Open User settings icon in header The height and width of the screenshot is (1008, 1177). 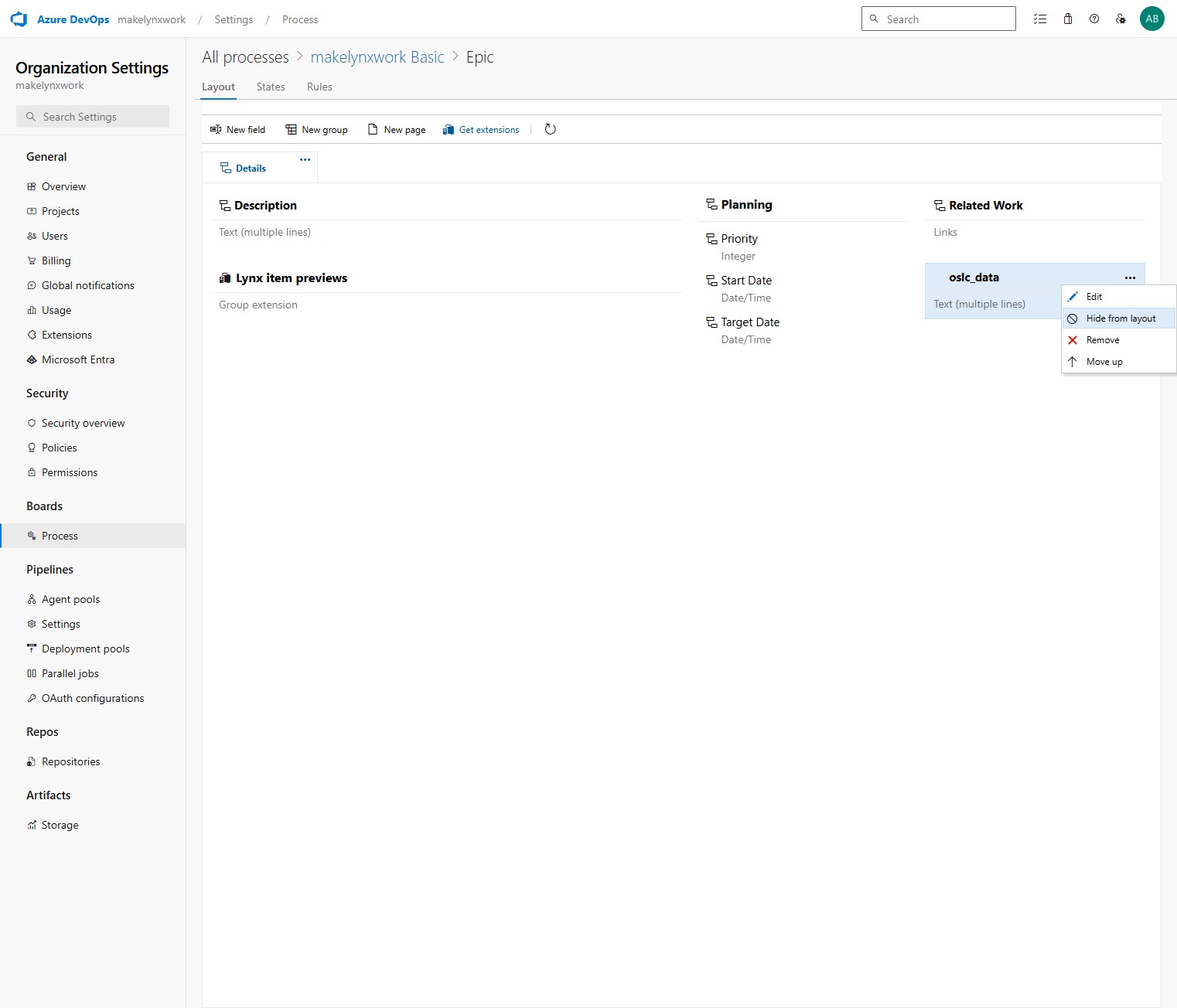point(1121,19)
